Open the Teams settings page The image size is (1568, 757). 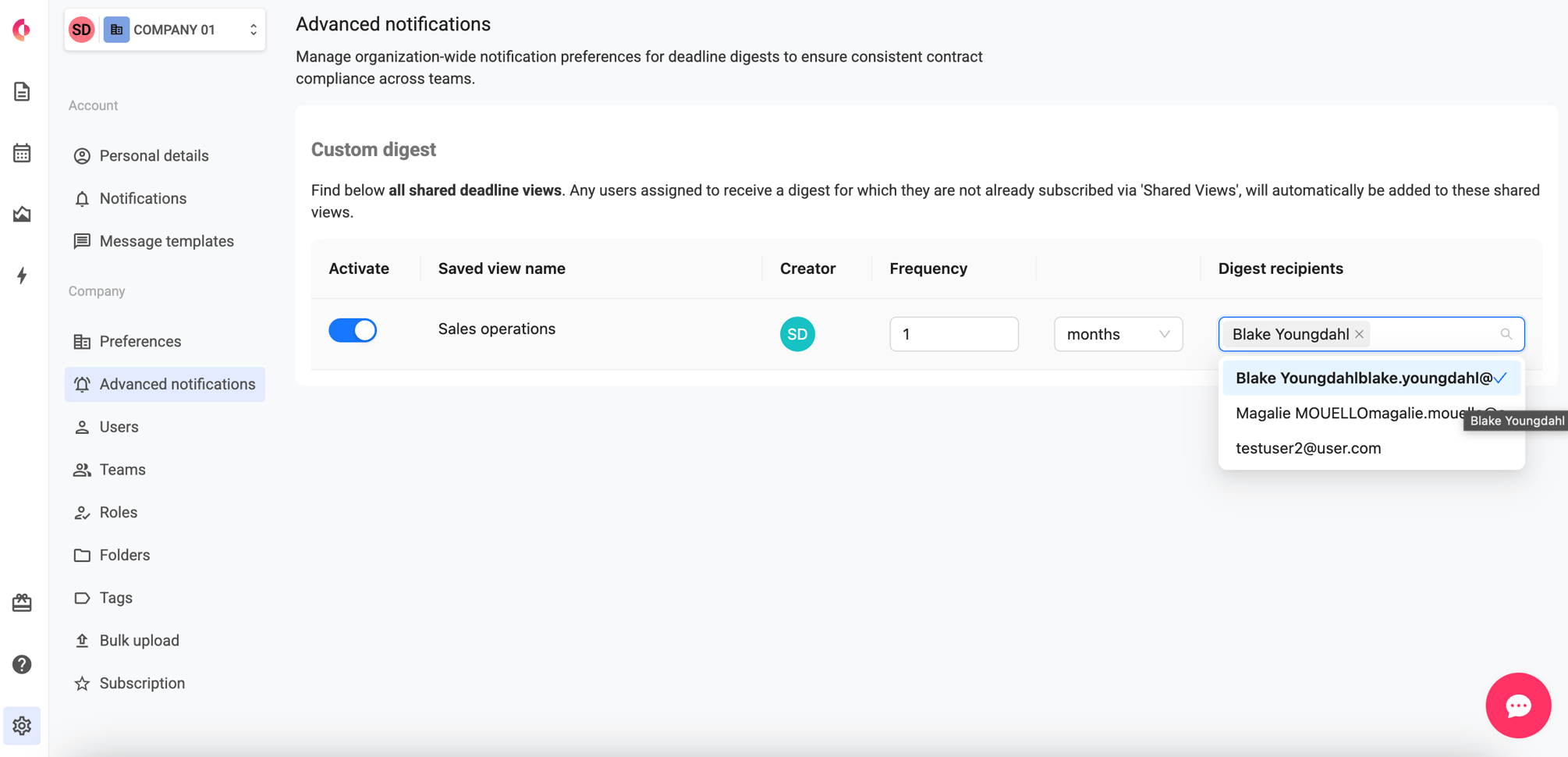(122, 469)
